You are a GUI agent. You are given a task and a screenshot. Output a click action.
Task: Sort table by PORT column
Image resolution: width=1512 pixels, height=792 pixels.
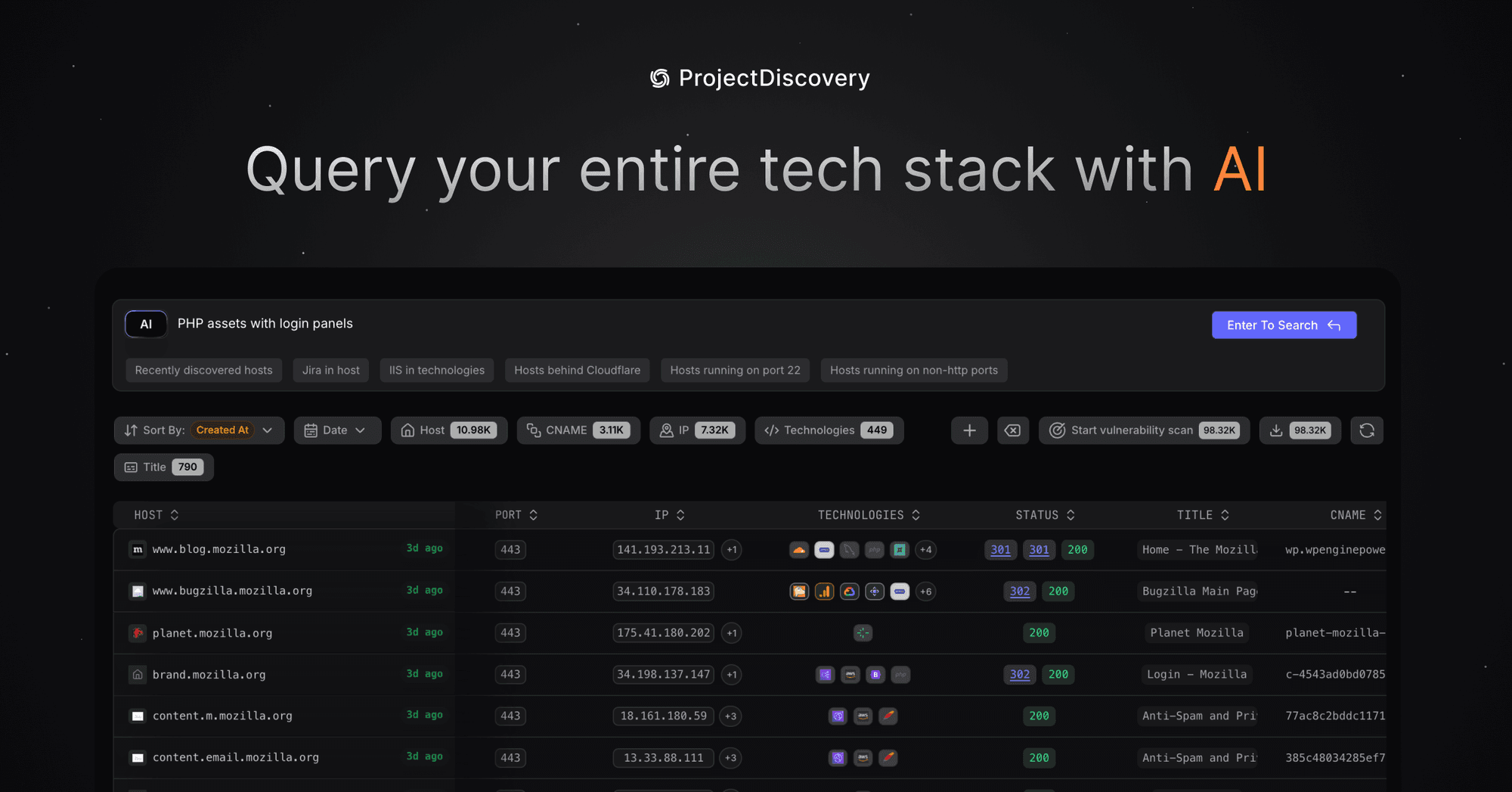tap(516, 515)
